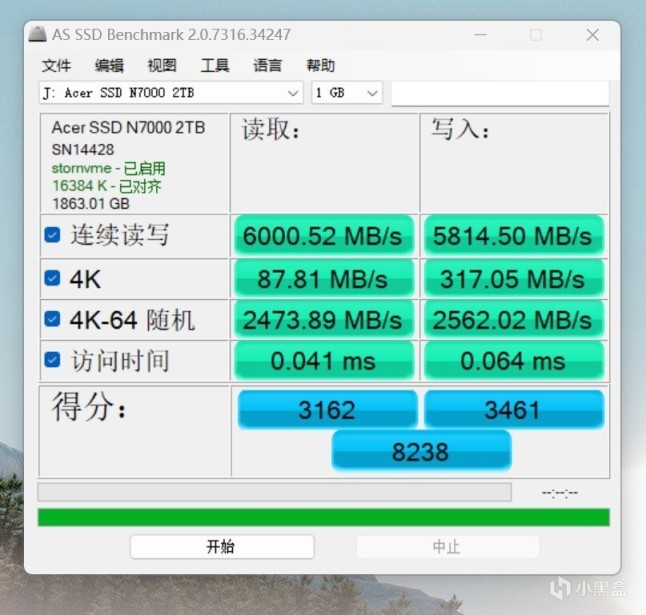The width and height of the screenshot is (646, 615).
Task: Minimize the AS SSD Benchmark window
Action: click(480, 35)
